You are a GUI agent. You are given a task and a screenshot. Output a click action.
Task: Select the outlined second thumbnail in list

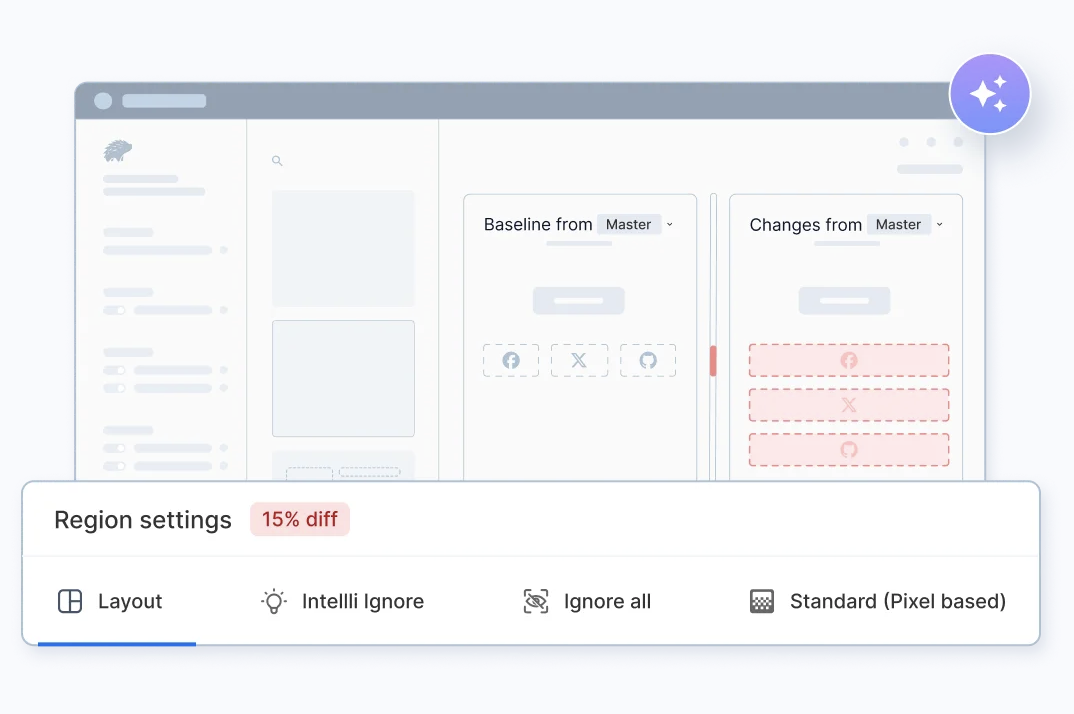click(343, 378)
